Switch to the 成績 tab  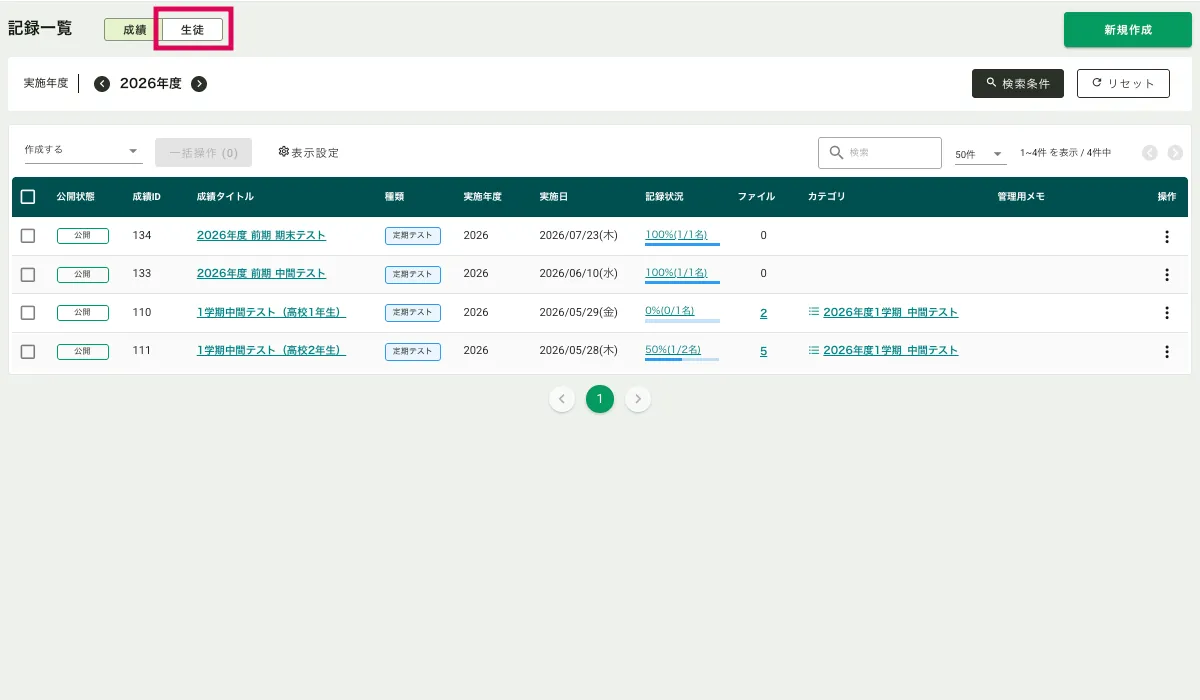click(134, 30)
